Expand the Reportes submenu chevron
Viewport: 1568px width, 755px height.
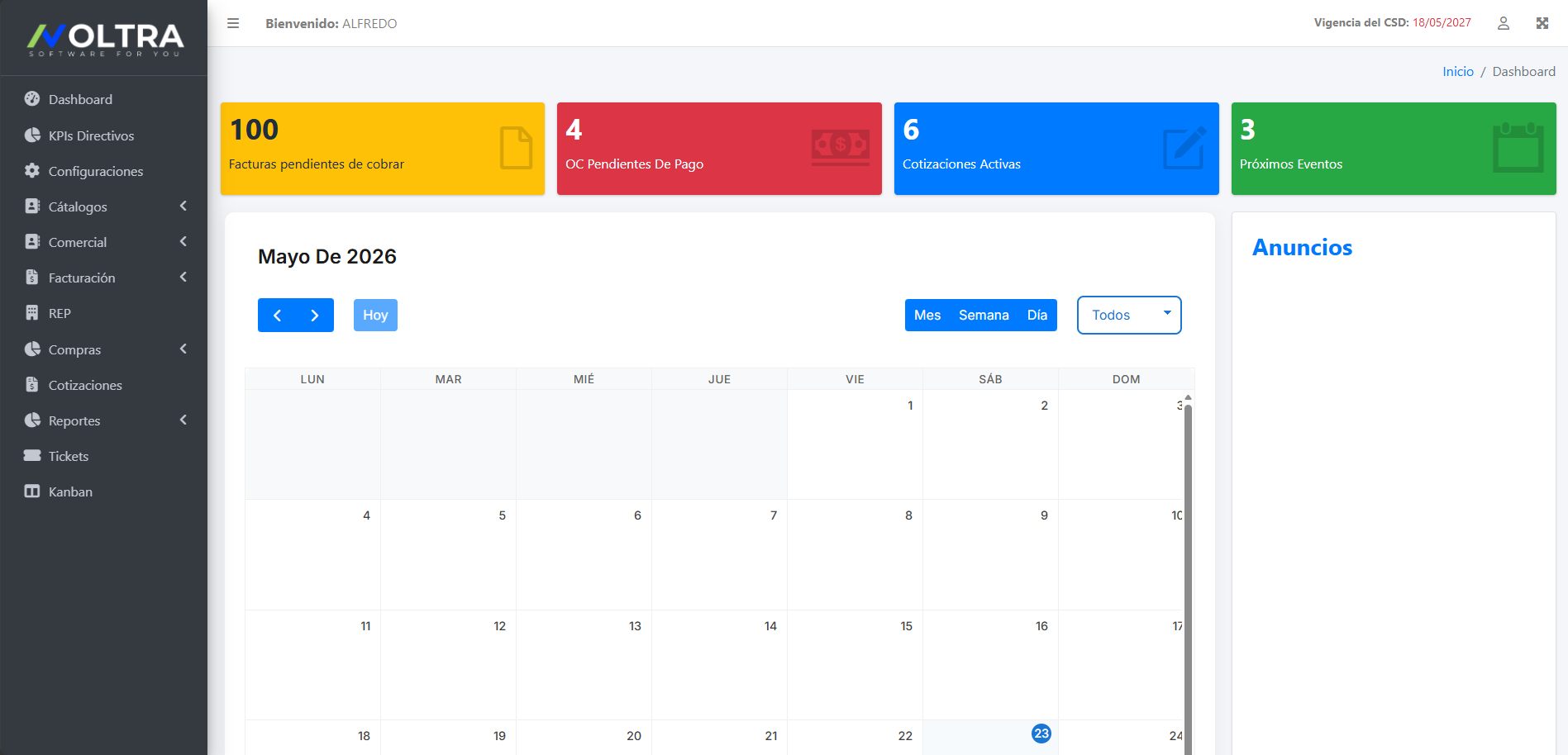(x=183, y=420)
